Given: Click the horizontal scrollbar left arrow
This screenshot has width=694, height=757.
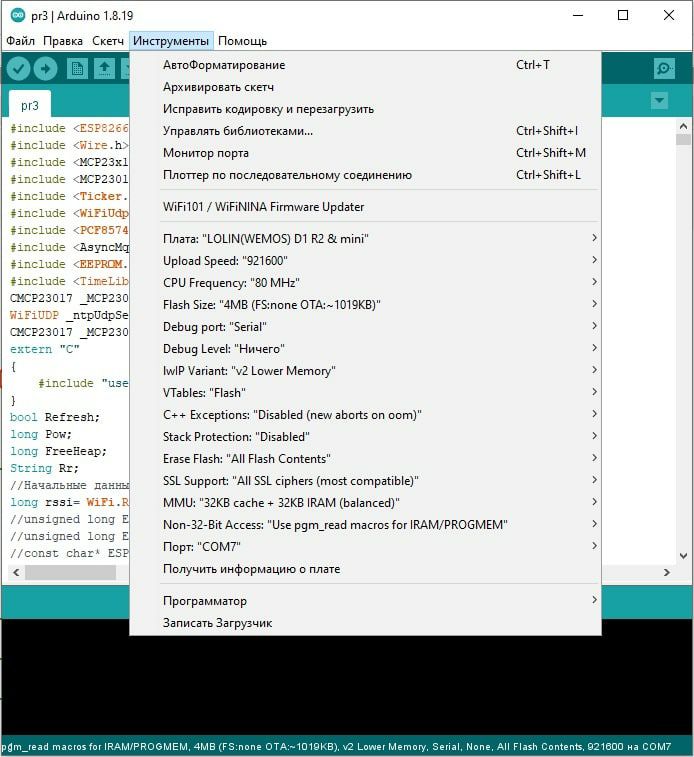Looking at the screenshot, I should pos(16,573).
